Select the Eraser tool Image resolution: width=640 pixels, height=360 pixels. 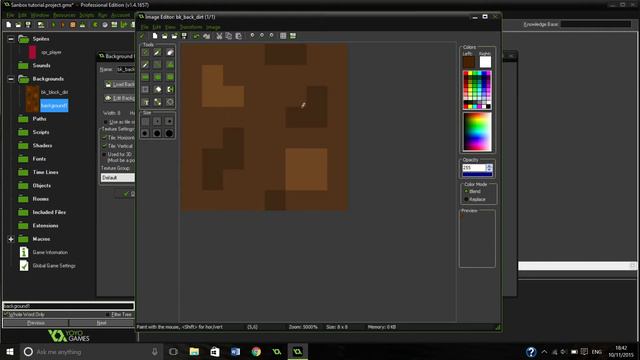pos(170,52)
